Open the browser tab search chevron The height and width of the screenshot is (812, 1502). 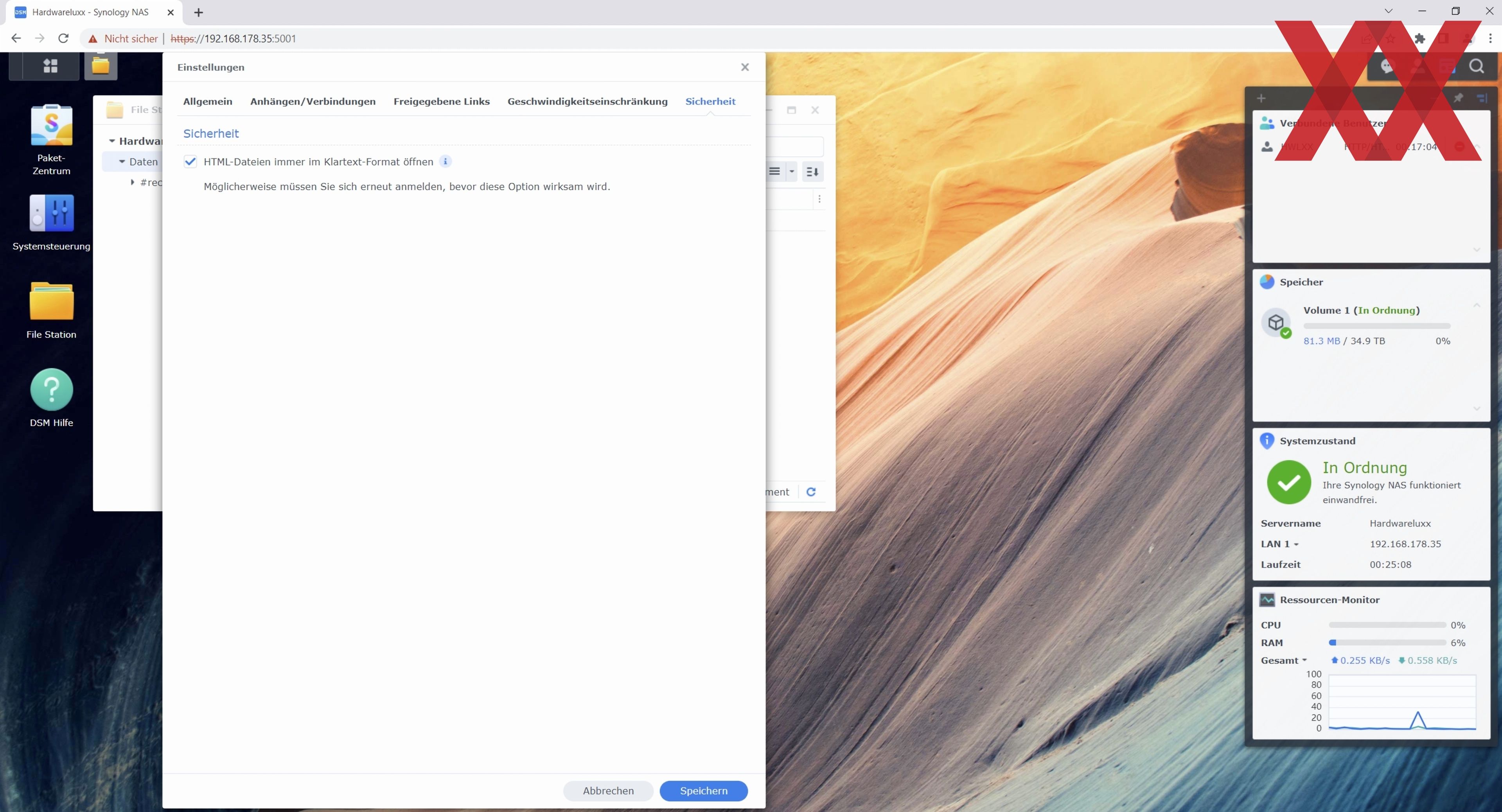tap(1388, 11)
